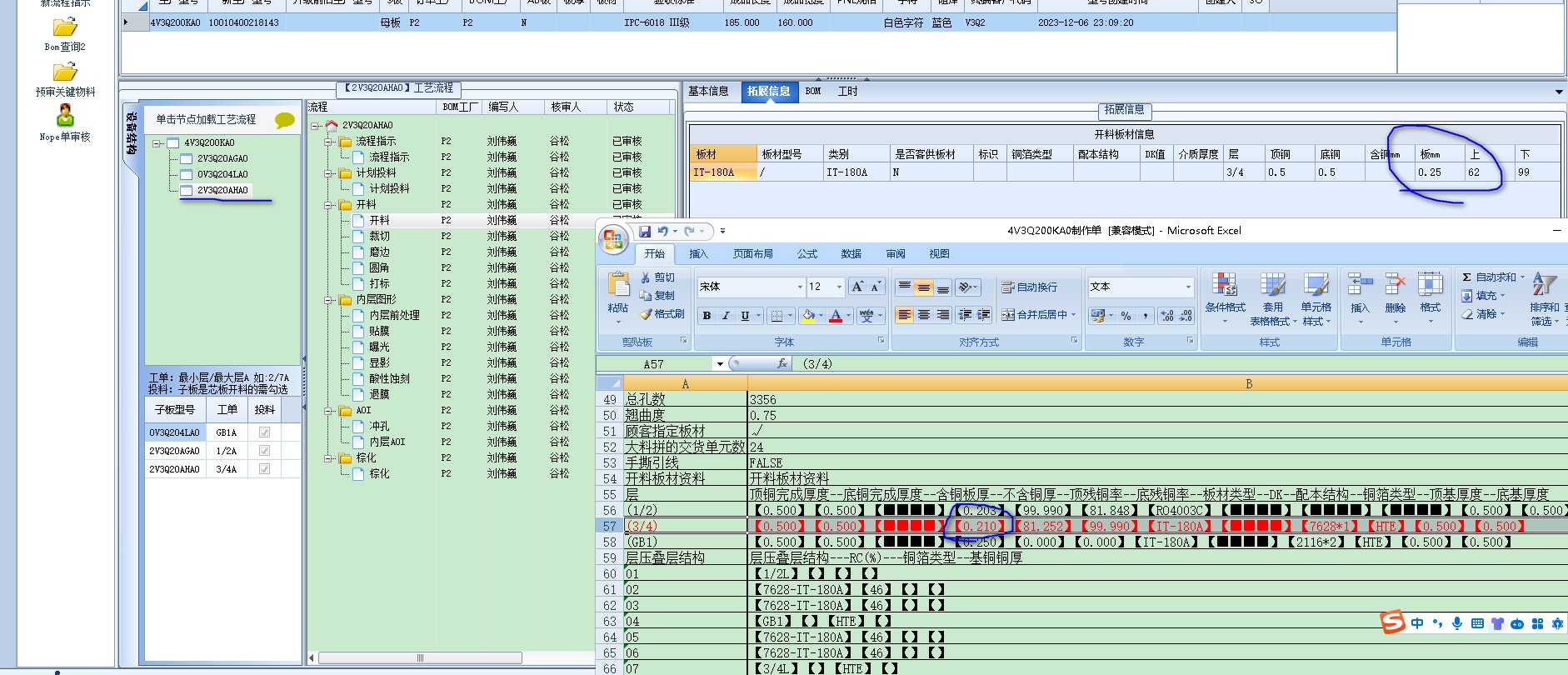
Task: Apply the red font color swatch
Action: pyautogui.click(x=836, y=315)
